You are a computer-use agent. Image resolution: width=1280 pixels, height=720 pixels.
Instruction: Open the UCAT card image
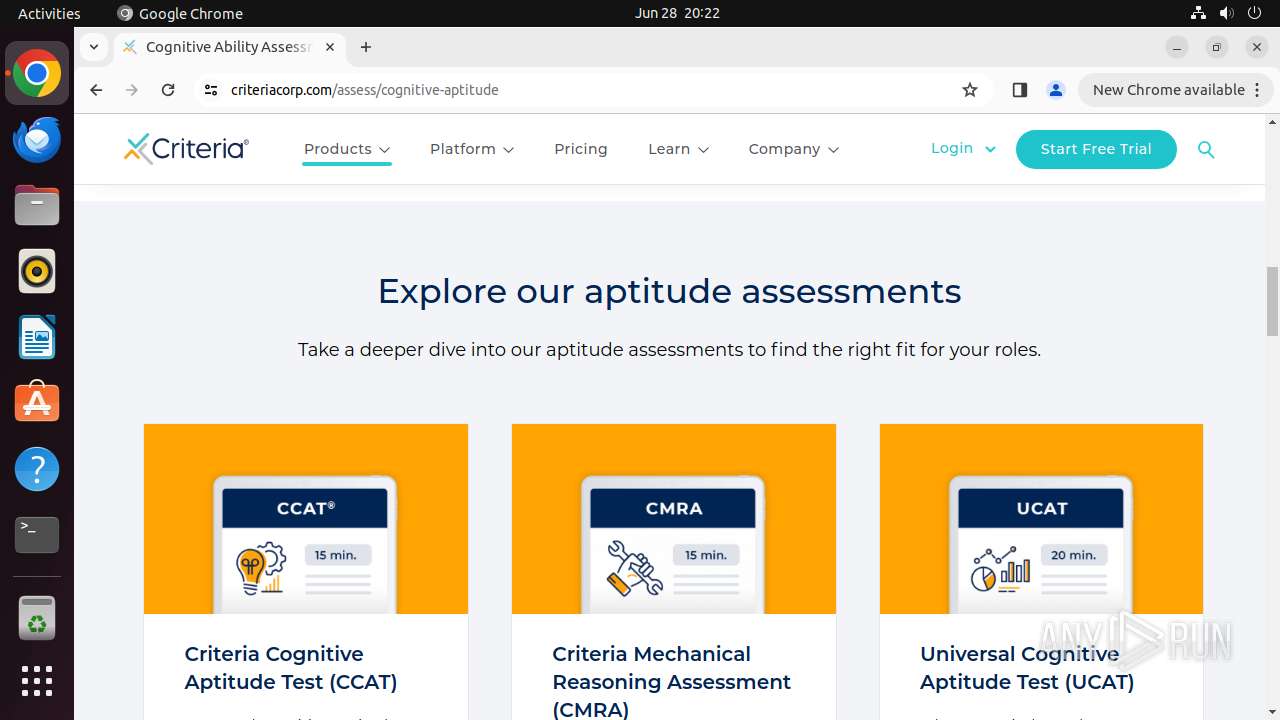click(1041, 519)
